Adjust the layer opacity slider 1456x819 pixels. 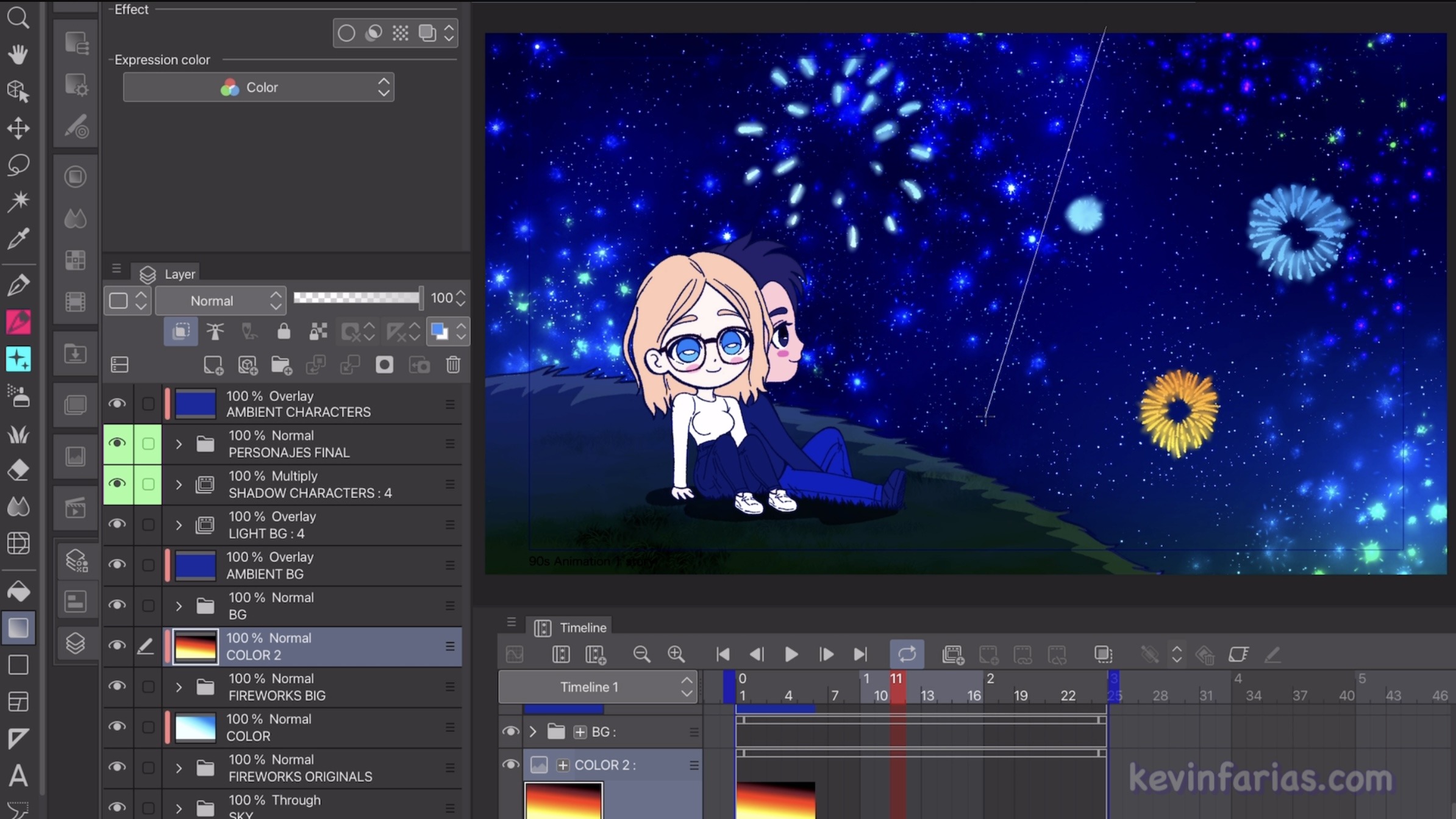357,298
